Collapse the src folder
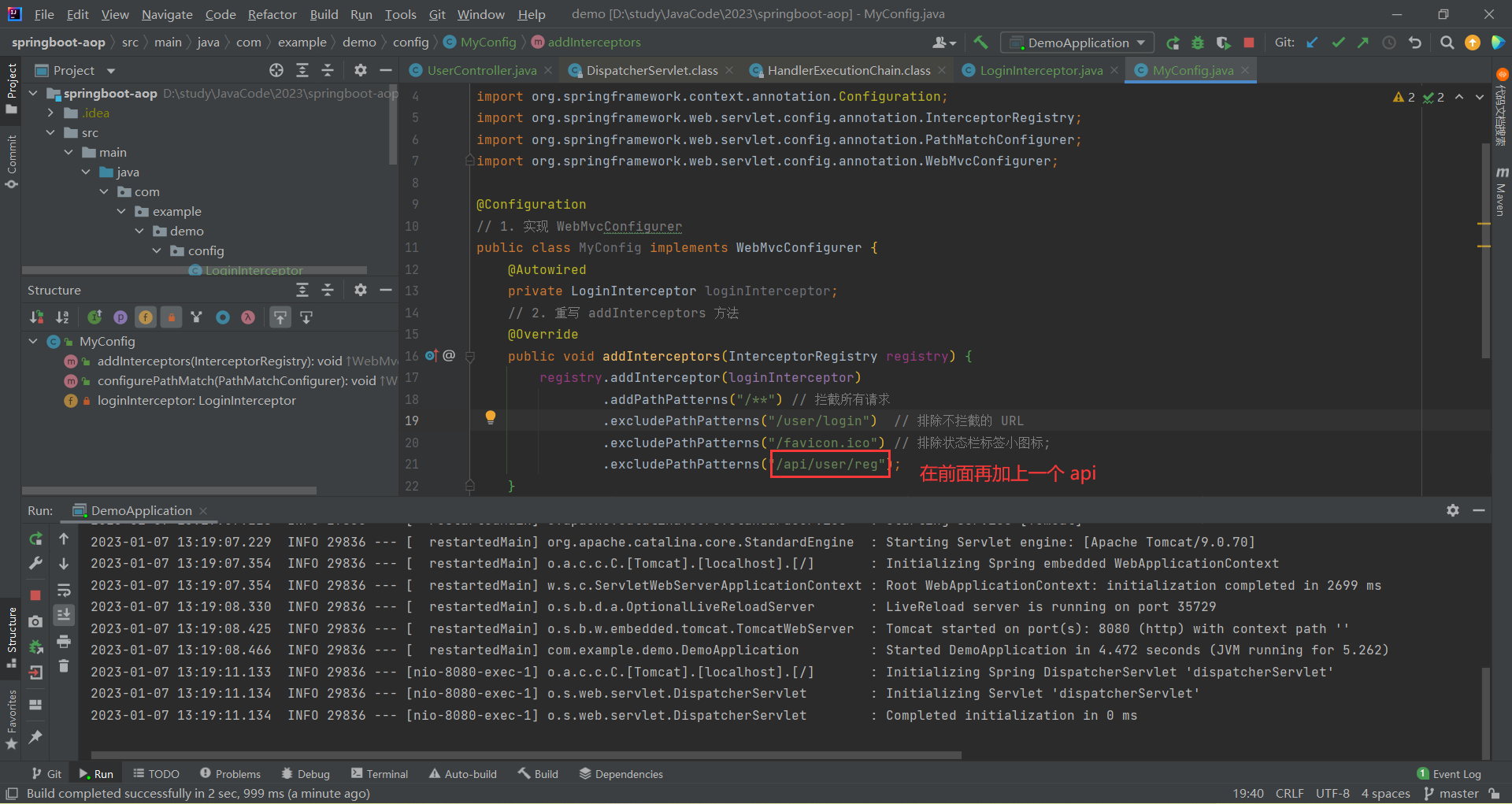This screenshot has width=1512, height=804. pos(51,132)
